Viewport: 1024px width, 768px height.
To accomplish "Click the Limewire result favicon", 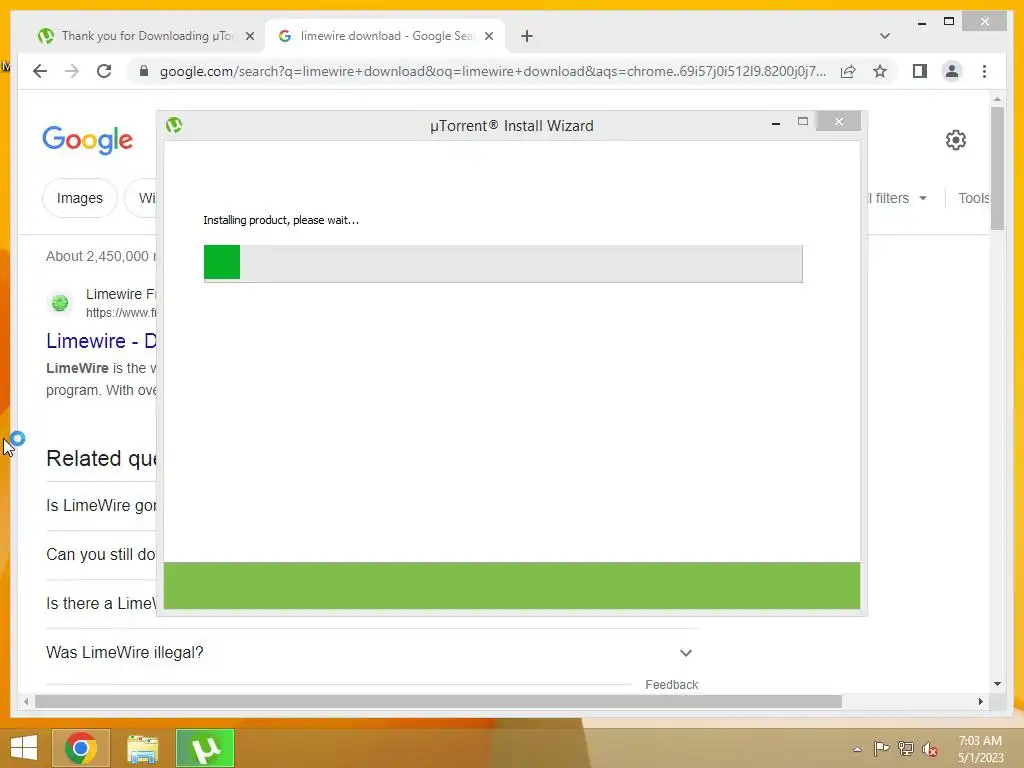I will click(60, 303).
